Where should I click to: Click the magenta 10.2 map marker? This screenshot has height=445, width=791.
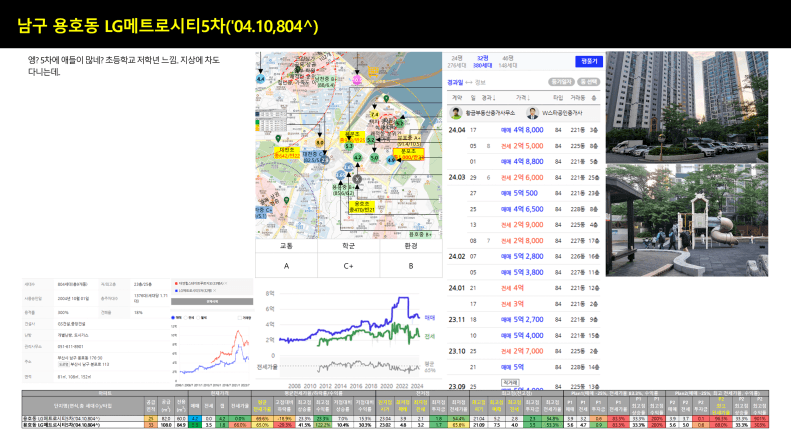click(x=357, y=80)
